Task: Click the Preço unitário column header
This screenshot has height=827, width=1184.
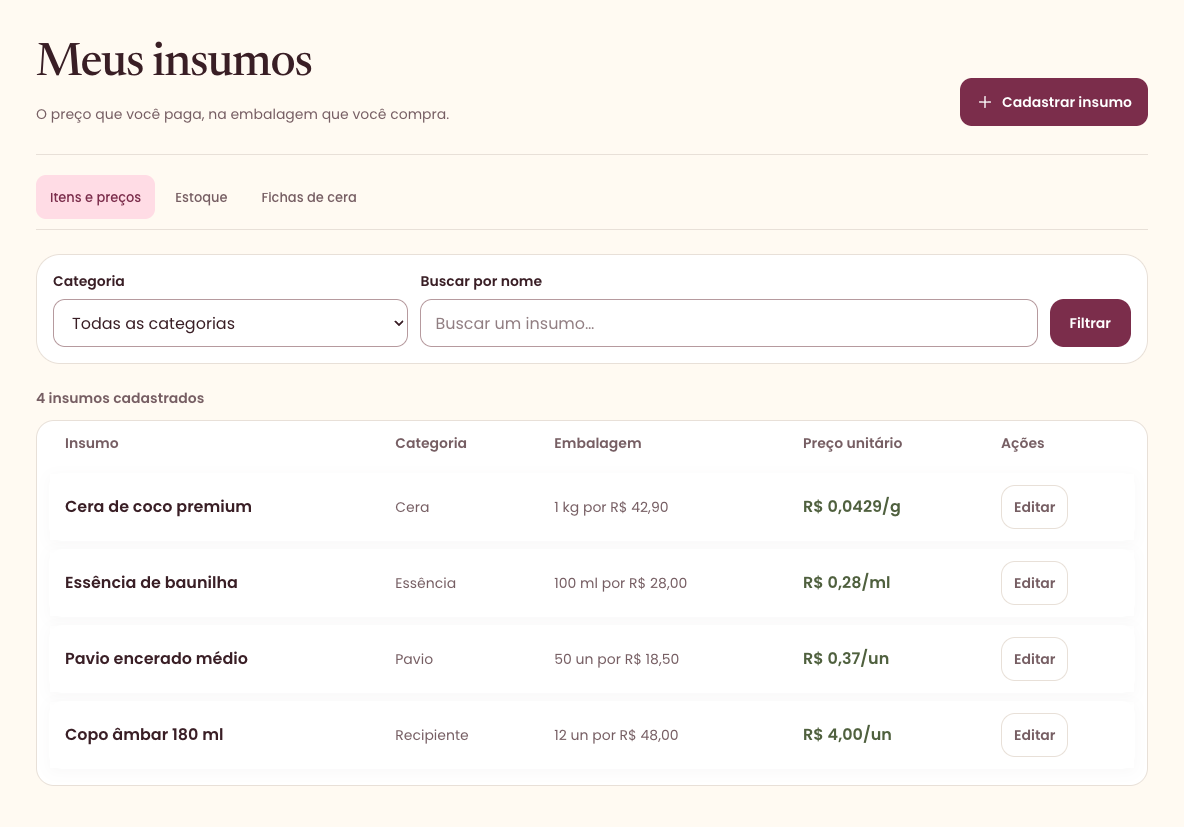Action: 852,443
